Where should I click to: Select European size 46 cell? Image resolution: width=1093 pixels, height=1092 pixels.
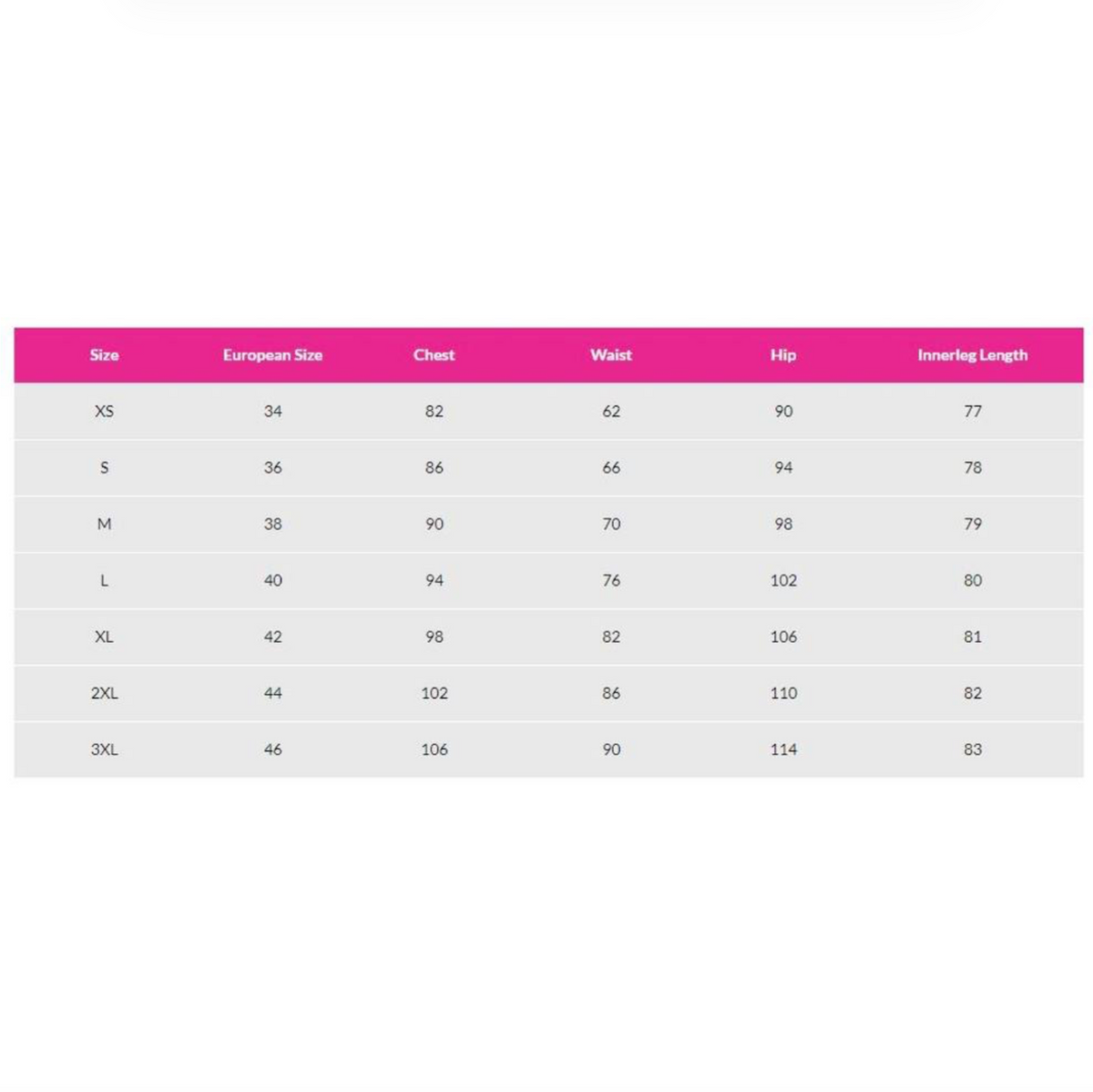click(x=272, y=750)
